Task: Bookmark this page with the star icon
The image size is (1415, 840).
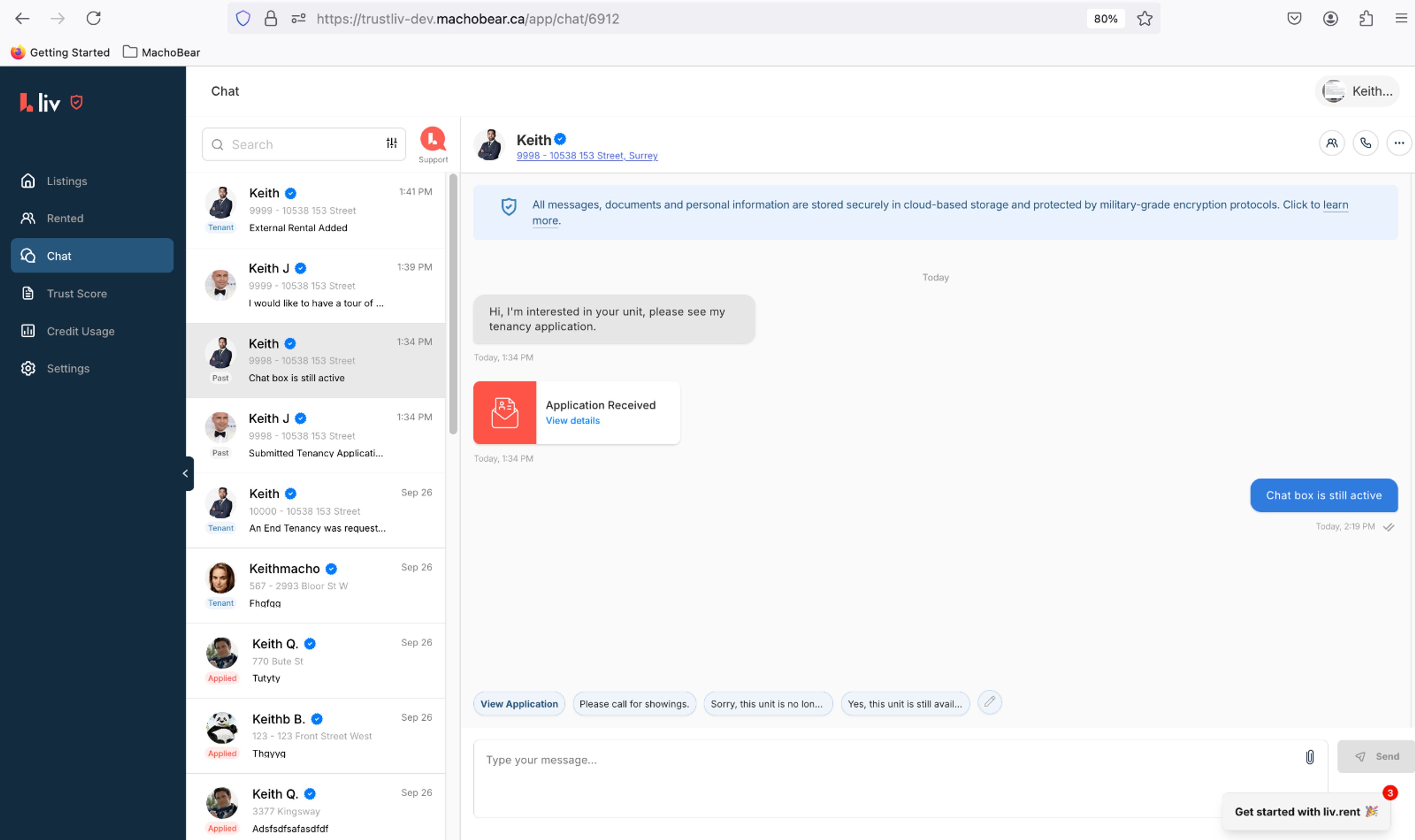Action: [x=1145, y=19]
